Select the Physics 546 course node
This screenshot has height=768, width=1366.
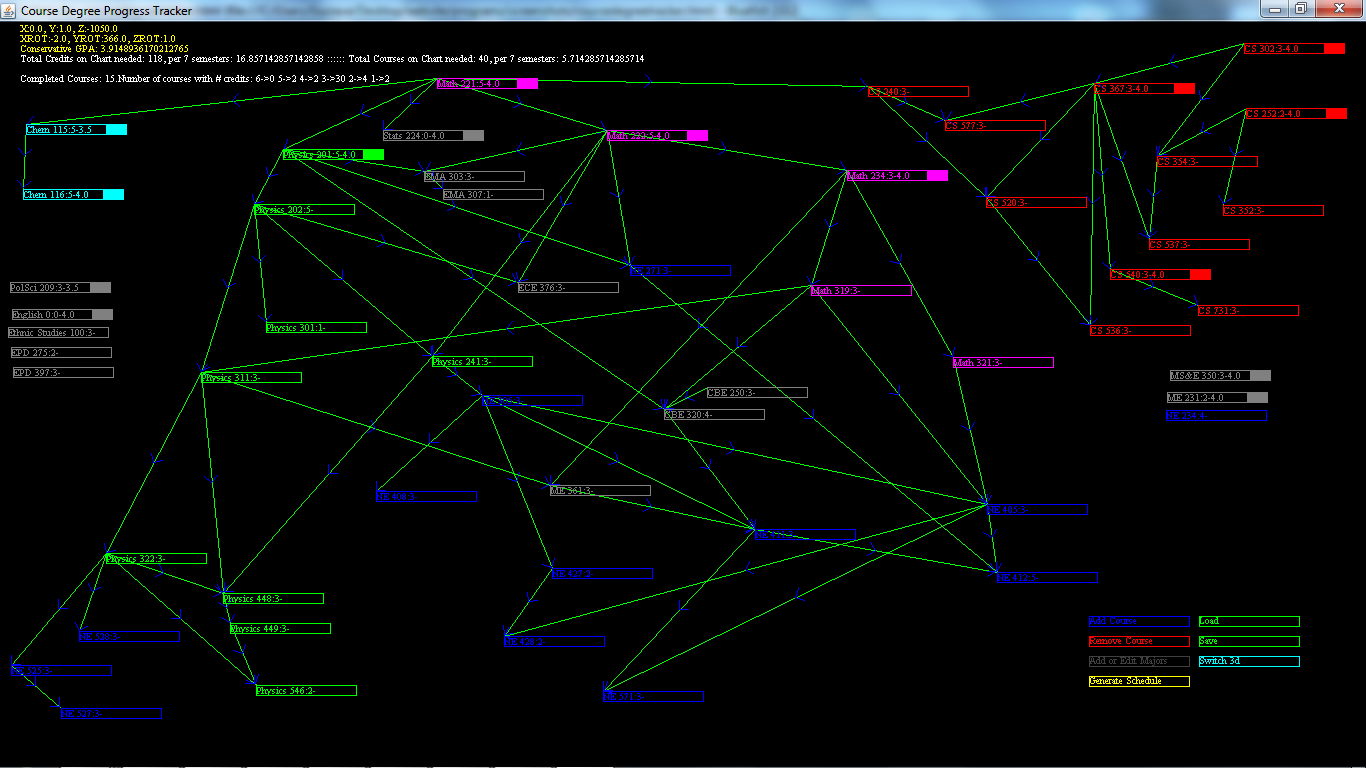[306, 691]
